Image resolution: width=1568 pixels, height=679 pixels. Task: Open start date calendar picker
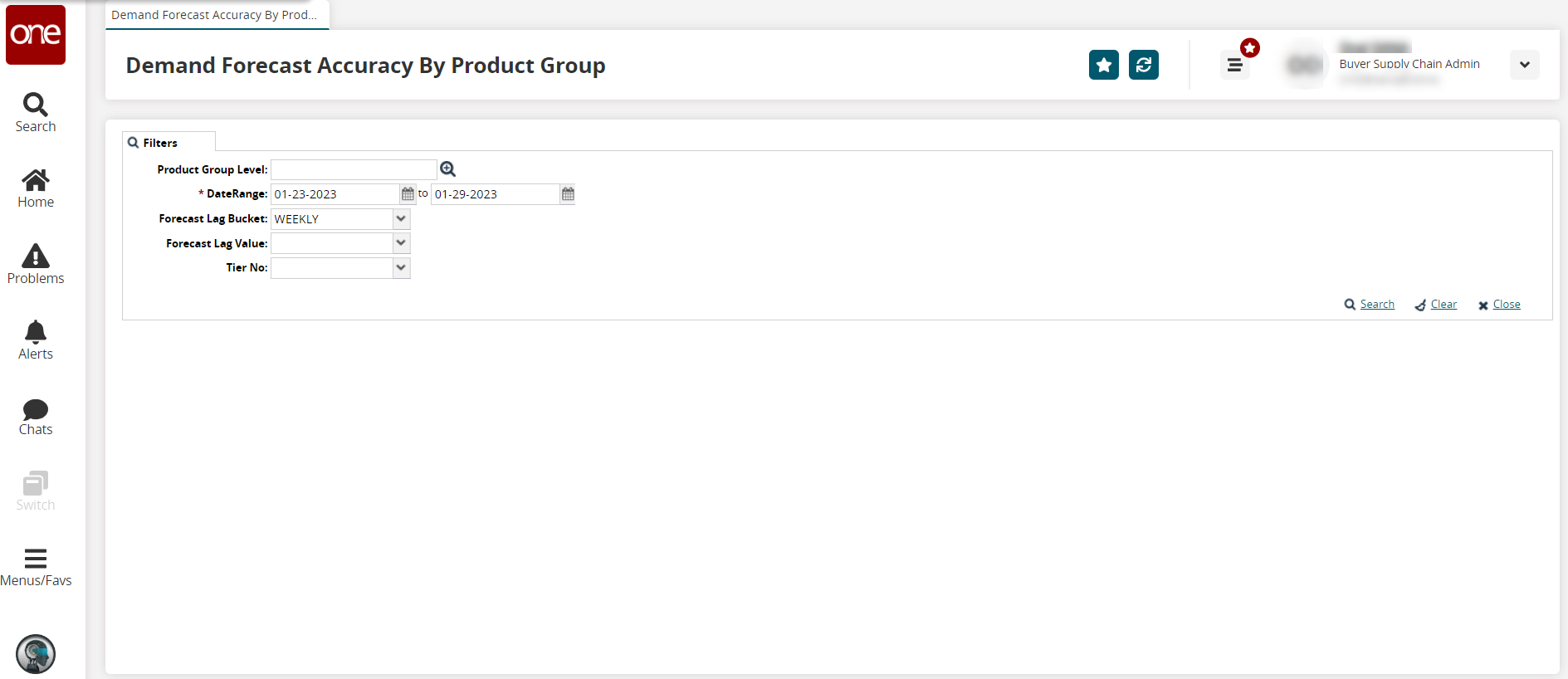pos(408,194)
